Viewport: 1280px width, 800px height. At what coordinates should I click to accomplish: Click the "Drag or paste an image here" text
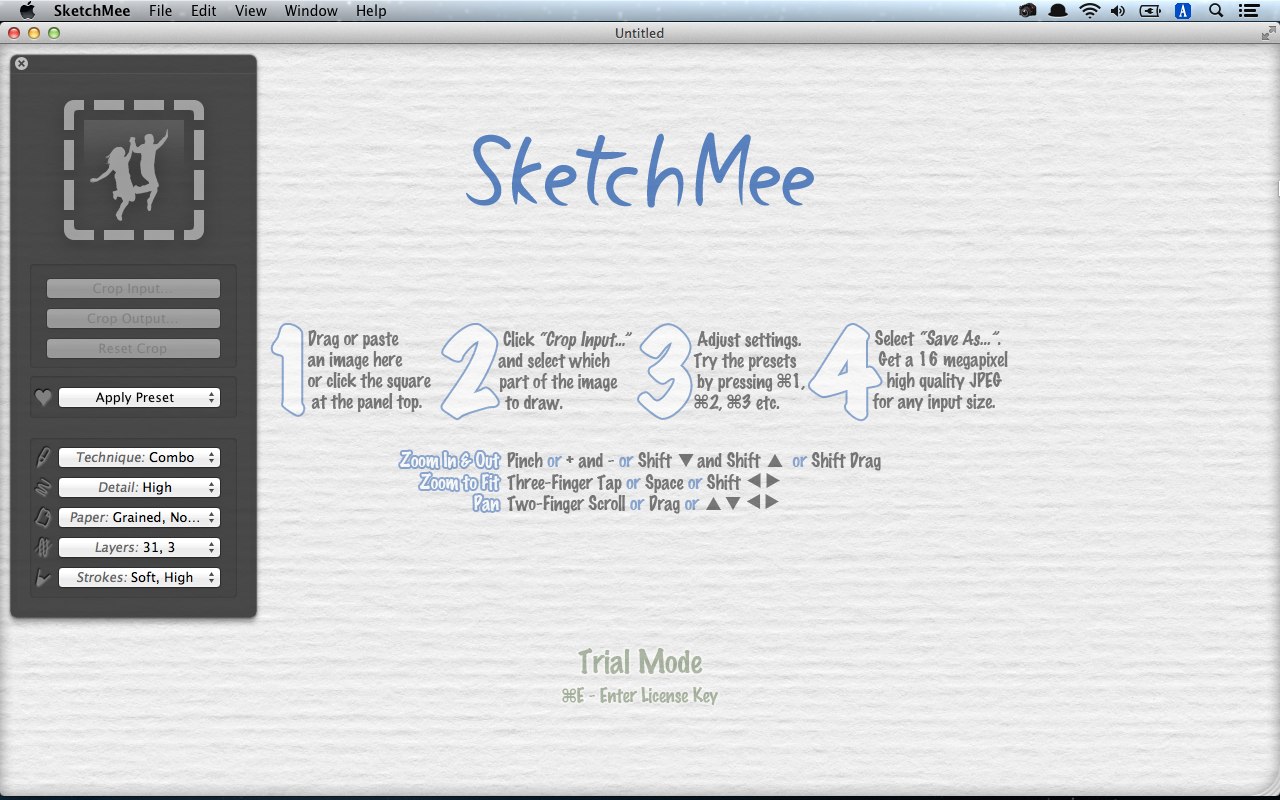tap(354, 350)
